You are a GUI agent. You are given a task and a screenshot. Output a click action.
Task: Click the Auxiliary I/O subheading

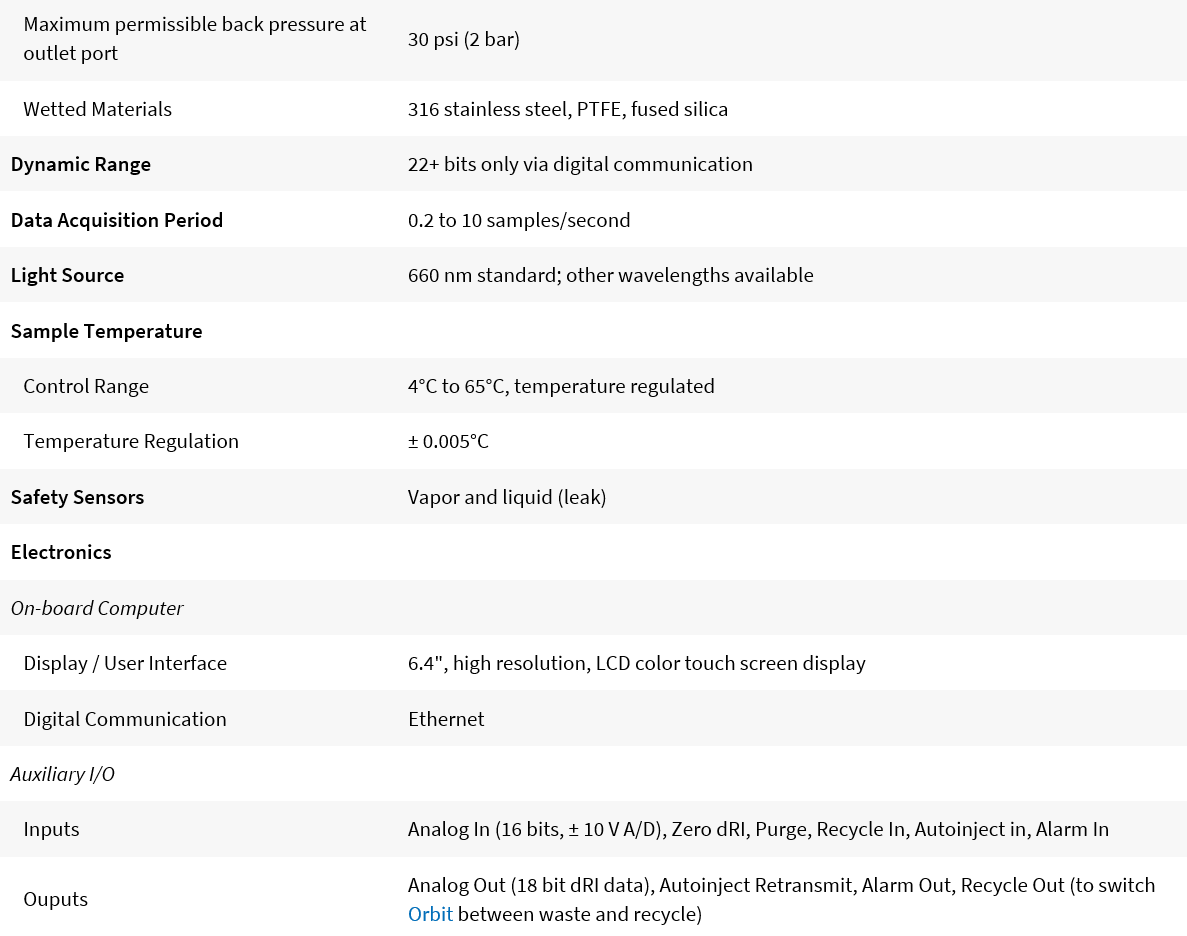point(63,774)
